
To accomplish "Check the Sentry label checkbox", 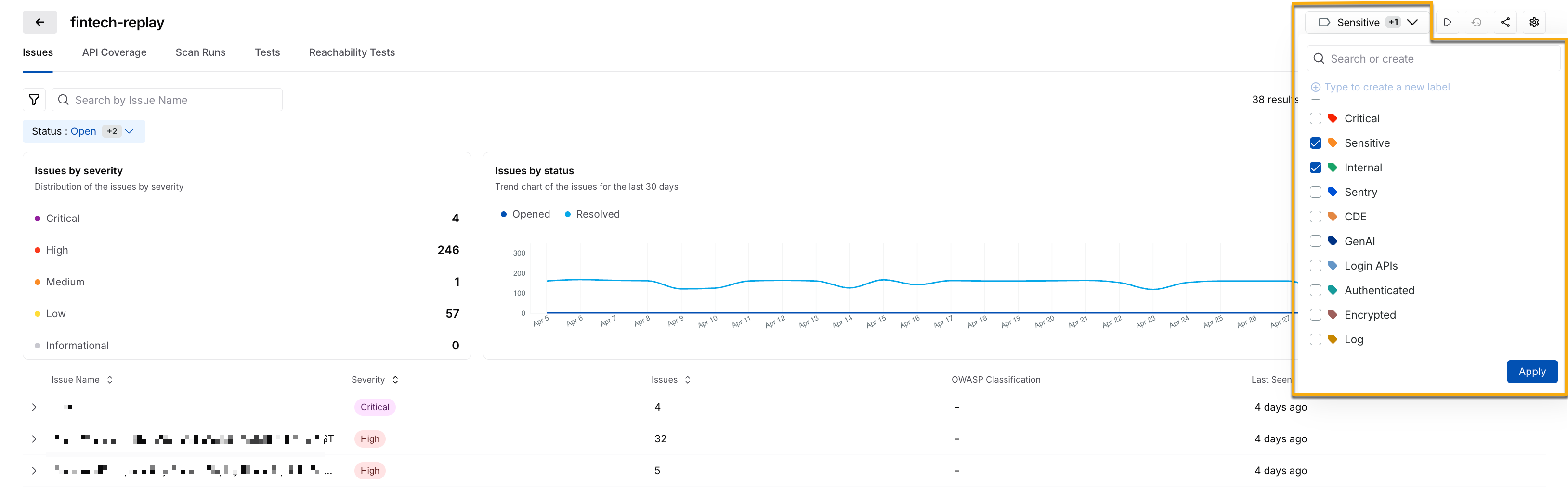I will coord(1315,193).
